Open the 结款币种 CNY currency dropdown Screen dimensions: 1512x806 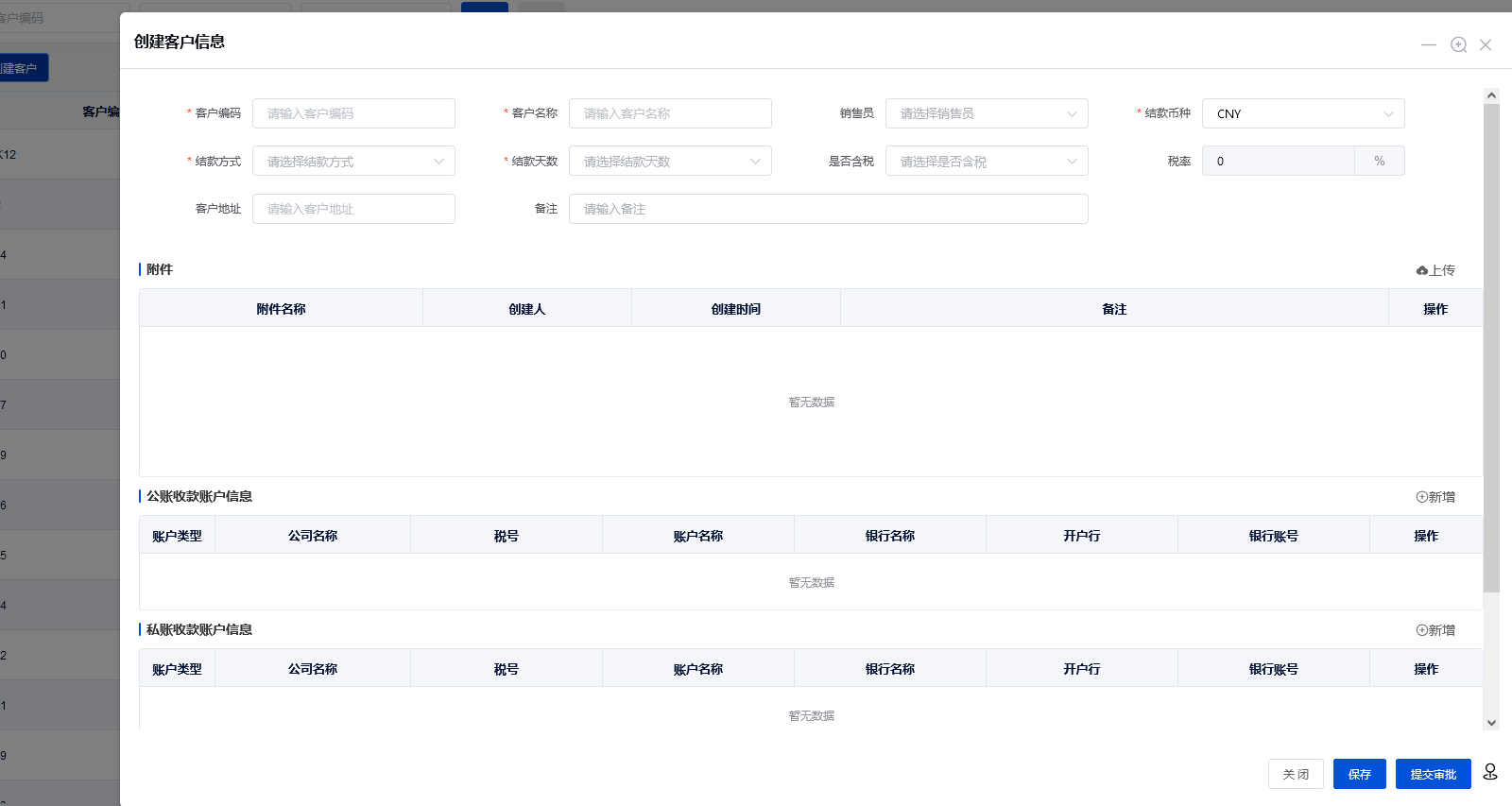[x=1303, y=113]
